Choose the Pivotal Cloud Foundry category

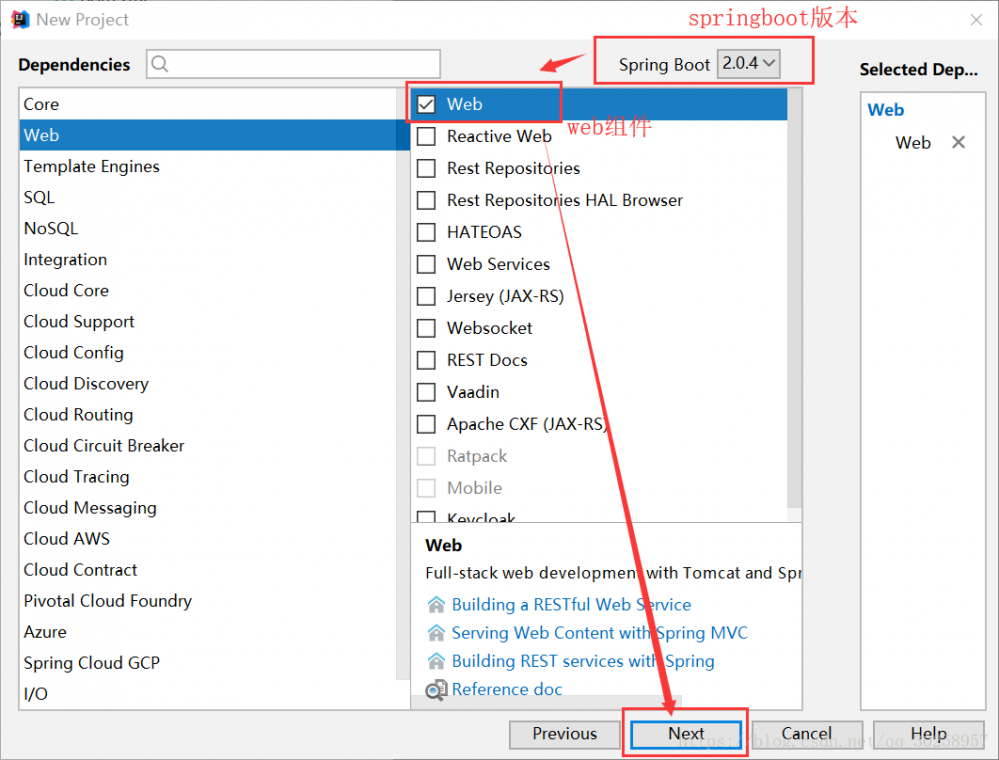[x=208, y=601]
